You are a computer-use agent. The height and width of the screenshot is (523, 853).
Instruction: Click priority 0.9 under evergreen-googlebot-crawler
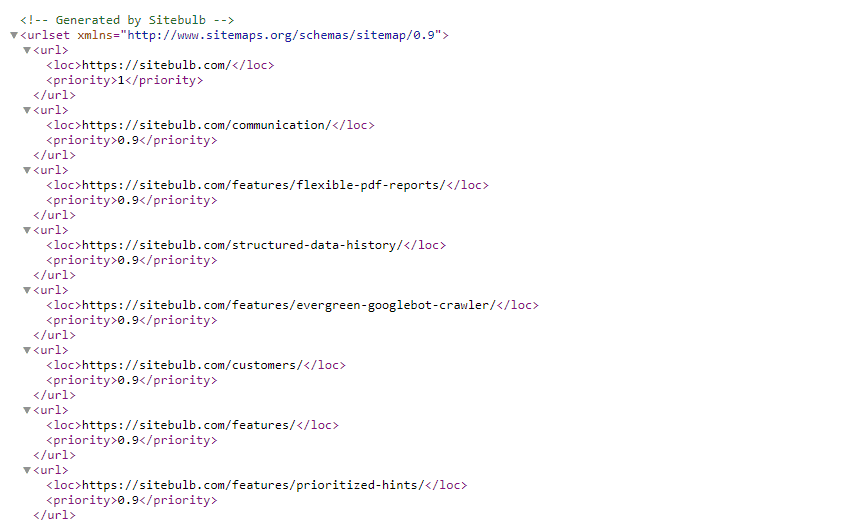point(128,320)
